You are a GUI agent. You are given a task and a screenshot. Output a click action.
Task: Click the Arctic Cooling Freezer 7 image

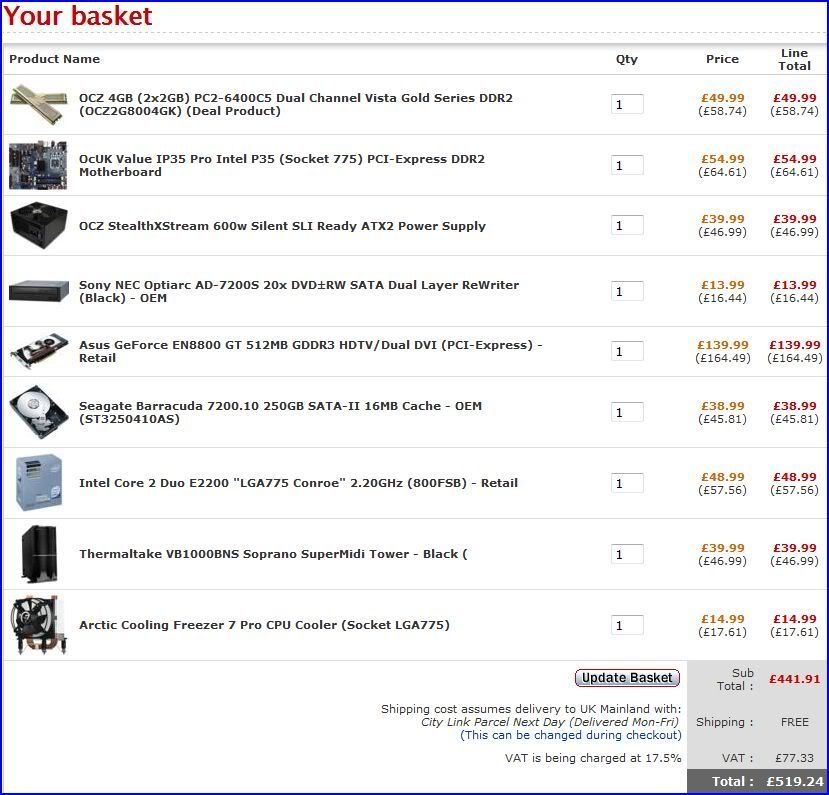[39, 625]
